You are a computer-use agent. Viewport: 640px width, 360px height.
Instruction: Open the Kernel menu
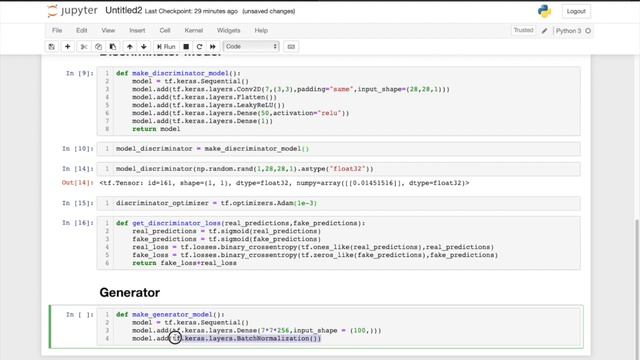click(x=193, y=31)
